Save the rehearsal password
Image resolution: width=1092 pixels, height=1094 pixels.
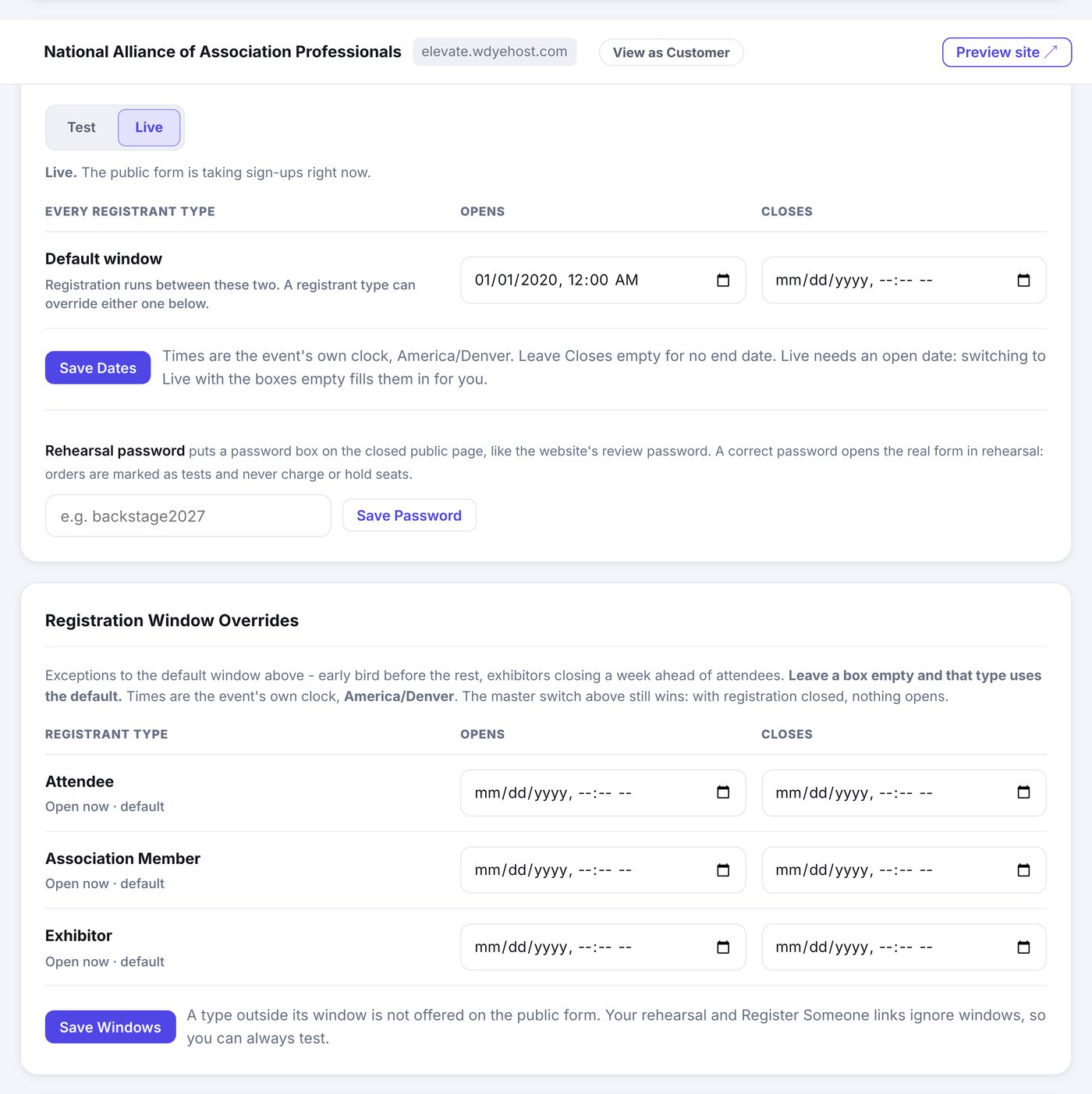[x=409, y=515]
